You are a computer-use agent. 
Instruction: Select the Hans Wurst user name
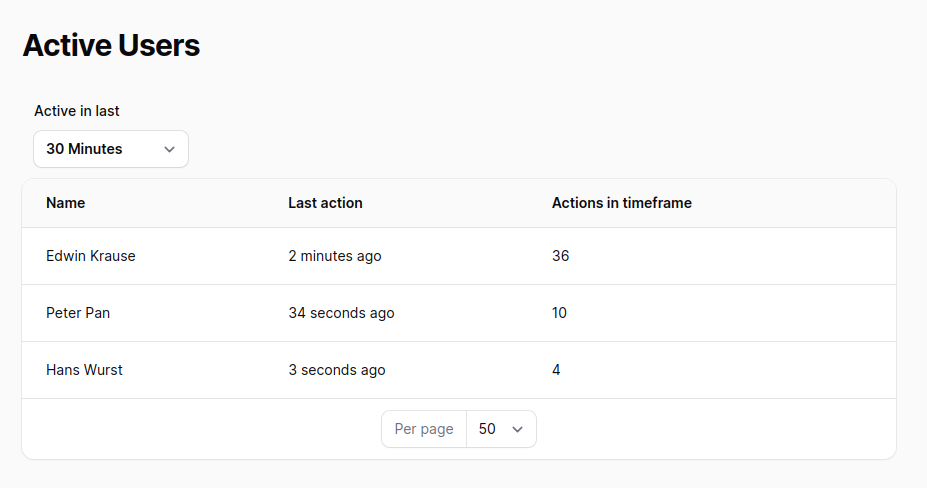(x=84, y=370)
